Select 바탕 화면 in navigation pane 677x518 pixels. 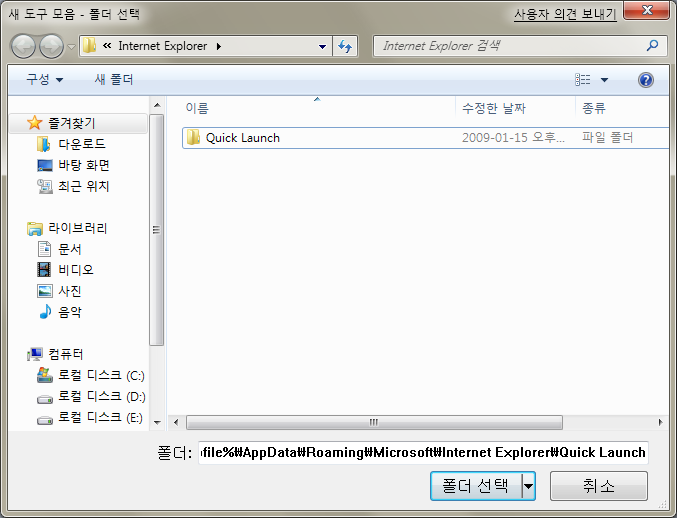[x=84, y=165]
